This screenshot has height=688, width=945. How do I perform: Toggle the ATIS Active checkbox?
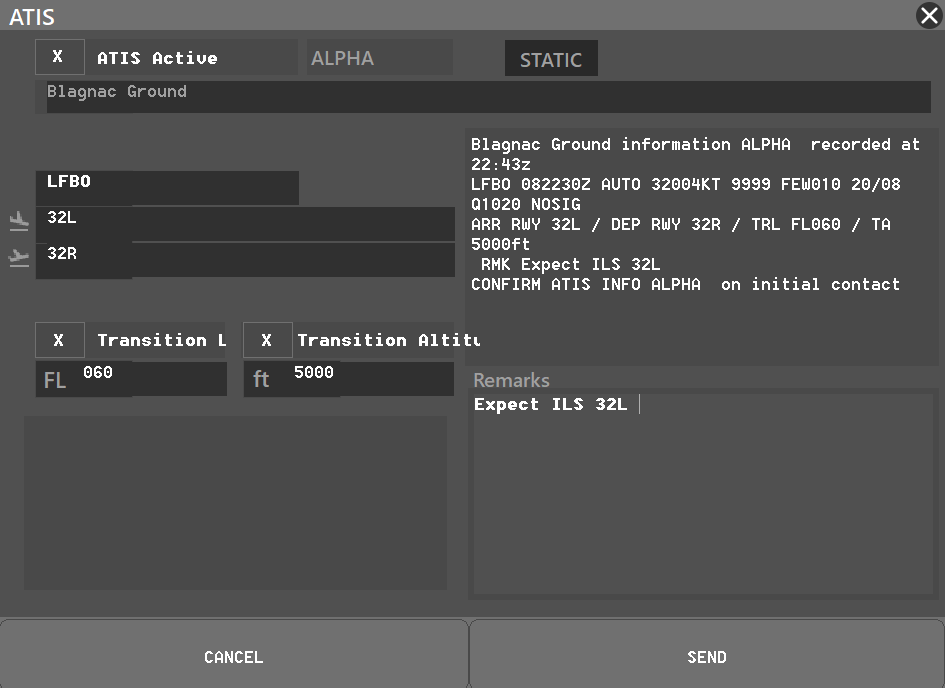point(59,57)
